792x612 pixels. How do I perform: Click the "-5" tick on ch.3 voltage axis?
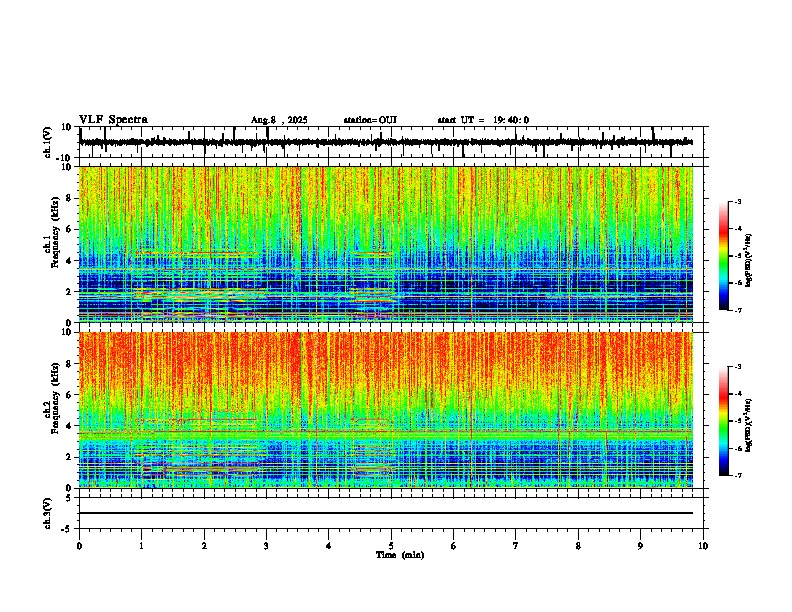[66, 529]
